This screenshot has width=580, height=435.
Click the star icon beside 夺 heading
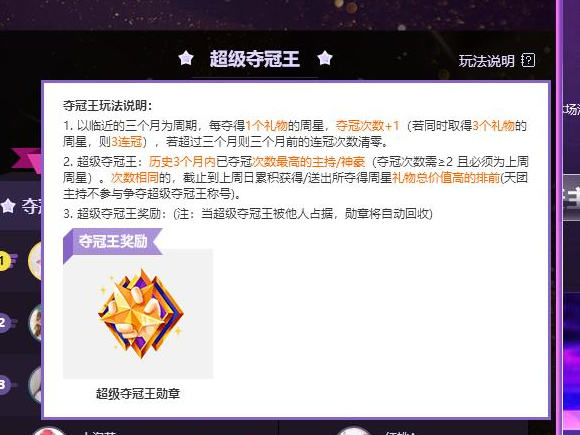(8, 206)
